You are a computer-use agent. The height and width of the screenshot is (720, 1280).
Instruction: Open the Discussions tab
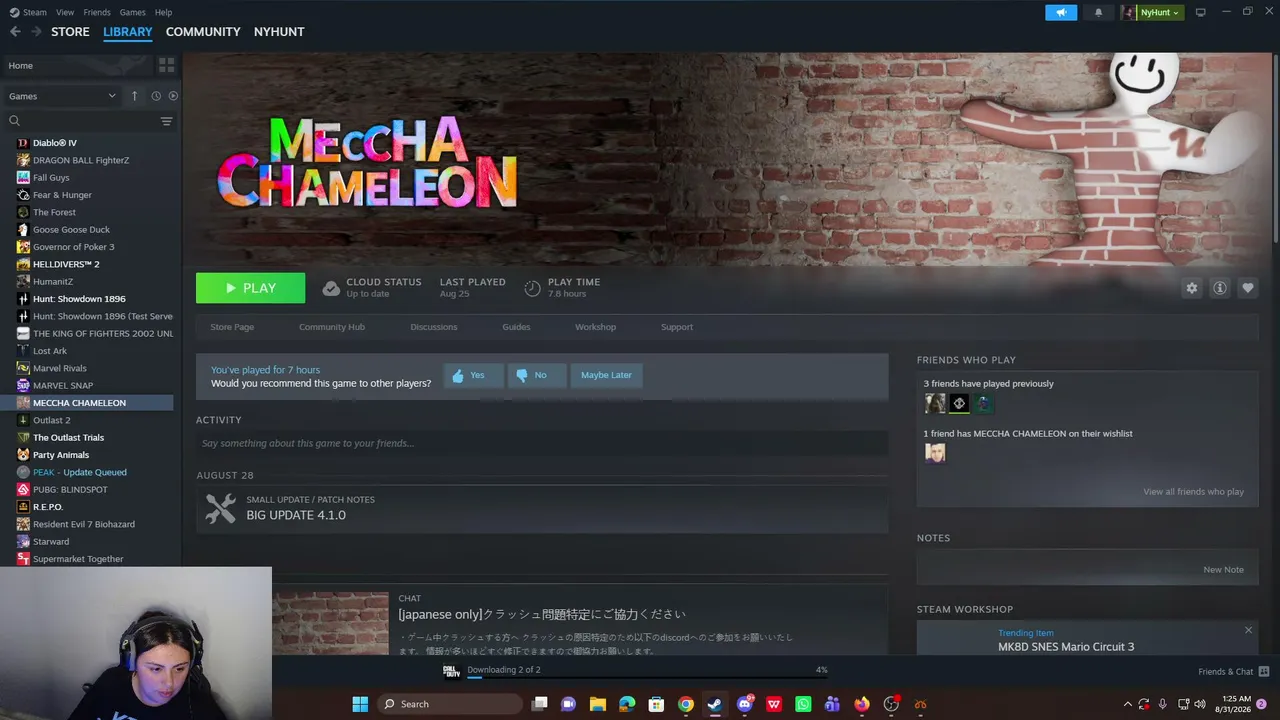(x=434, y=327)
